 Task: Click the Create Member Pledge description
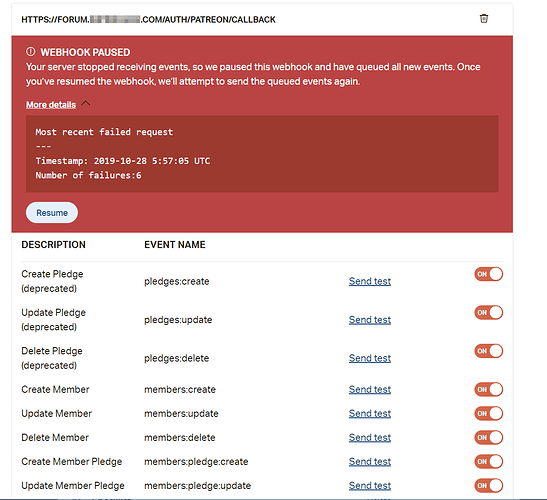[72, 462]
